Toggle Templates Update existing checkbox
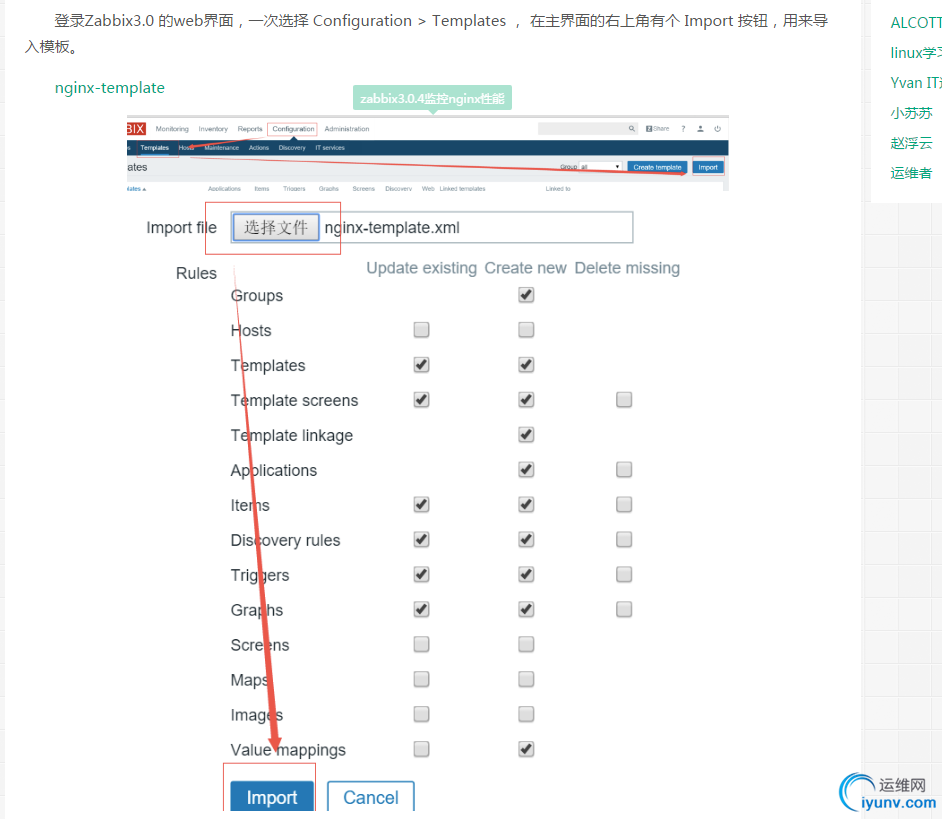 tap(422, 365)
